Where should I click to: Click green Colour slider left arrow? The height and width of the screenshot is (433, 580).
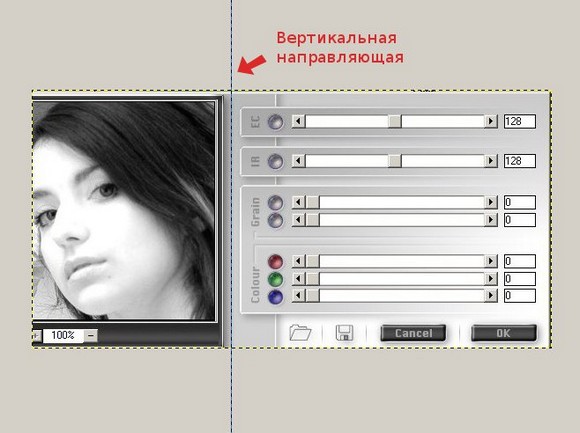(x=299, y=278)
